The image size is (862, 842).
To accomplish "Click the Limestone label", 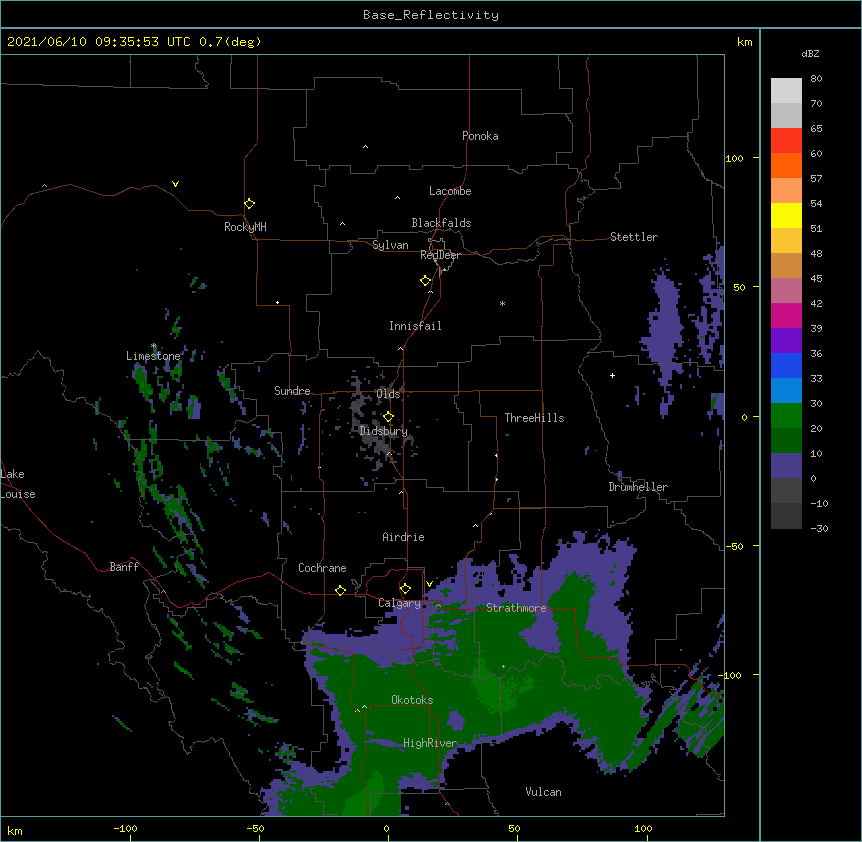I will [x=153, y=356].
